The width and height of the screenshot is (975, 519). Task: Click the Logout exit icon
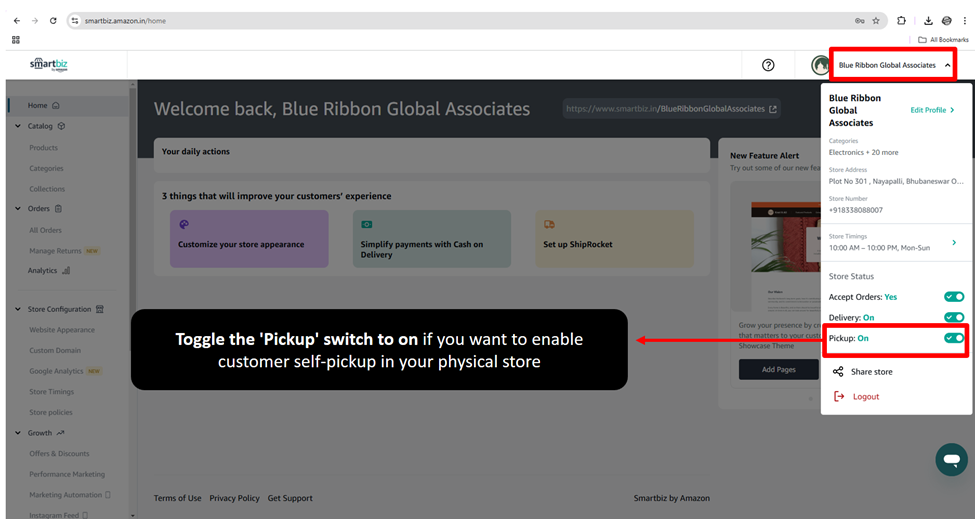(839, 397)
